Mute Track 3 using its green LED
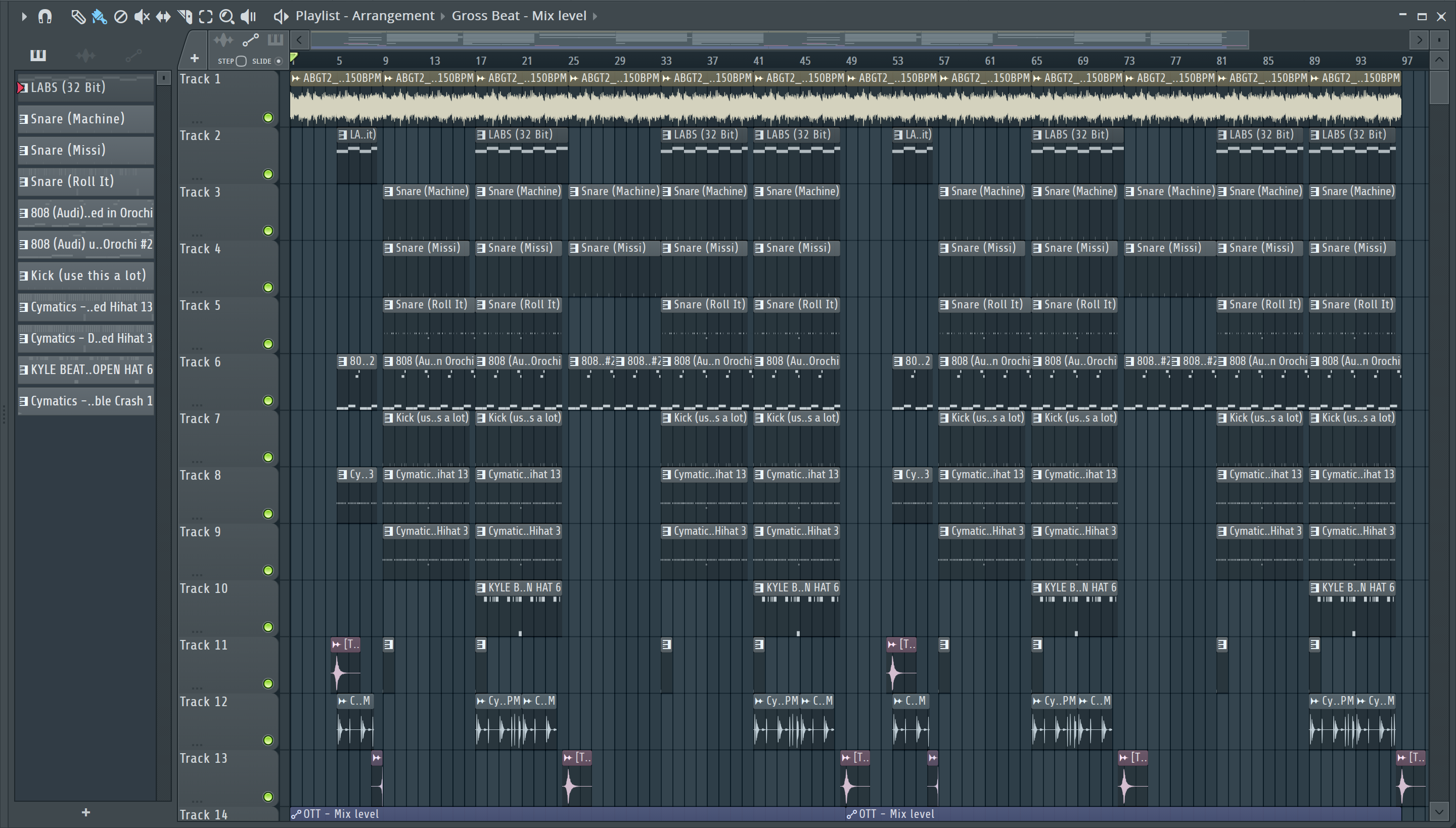 tap(268, 231)
